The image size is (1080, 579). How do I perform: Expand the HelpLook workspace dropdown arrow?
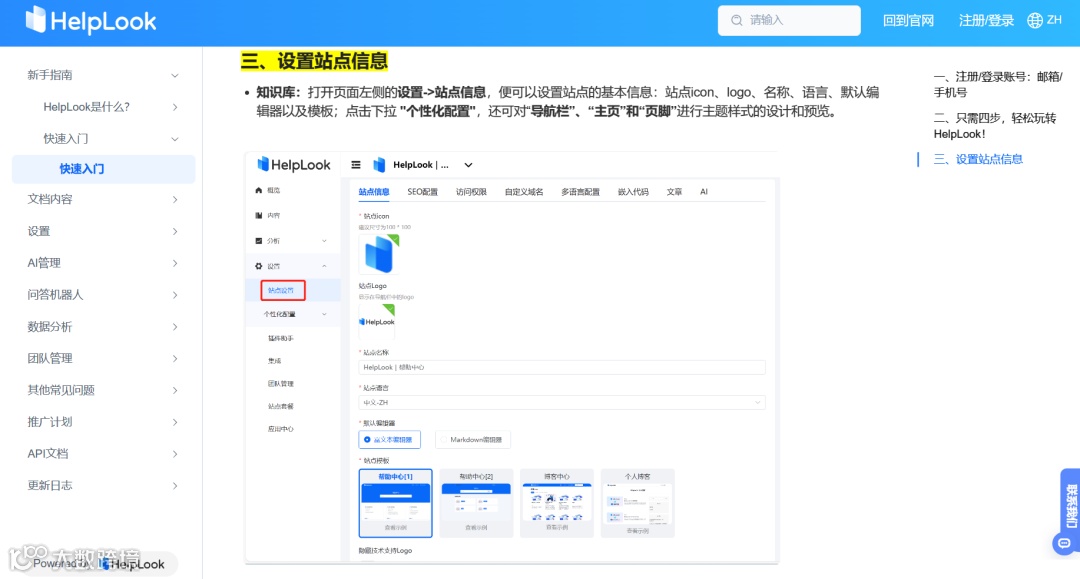[x=469, y=165]
